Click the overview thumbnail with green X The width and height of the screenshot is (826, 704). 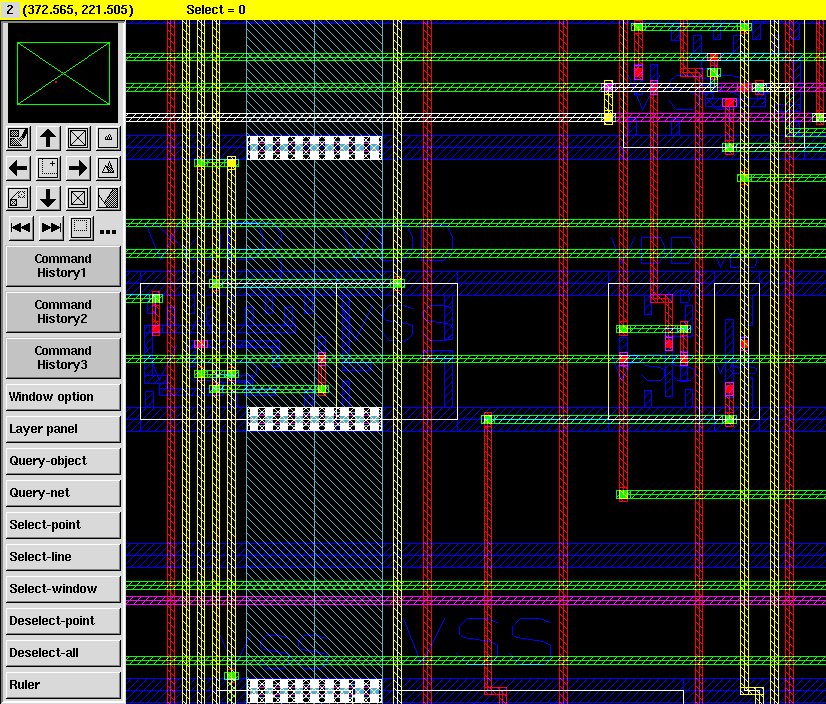pyautogui.click(x=63, y=74)
